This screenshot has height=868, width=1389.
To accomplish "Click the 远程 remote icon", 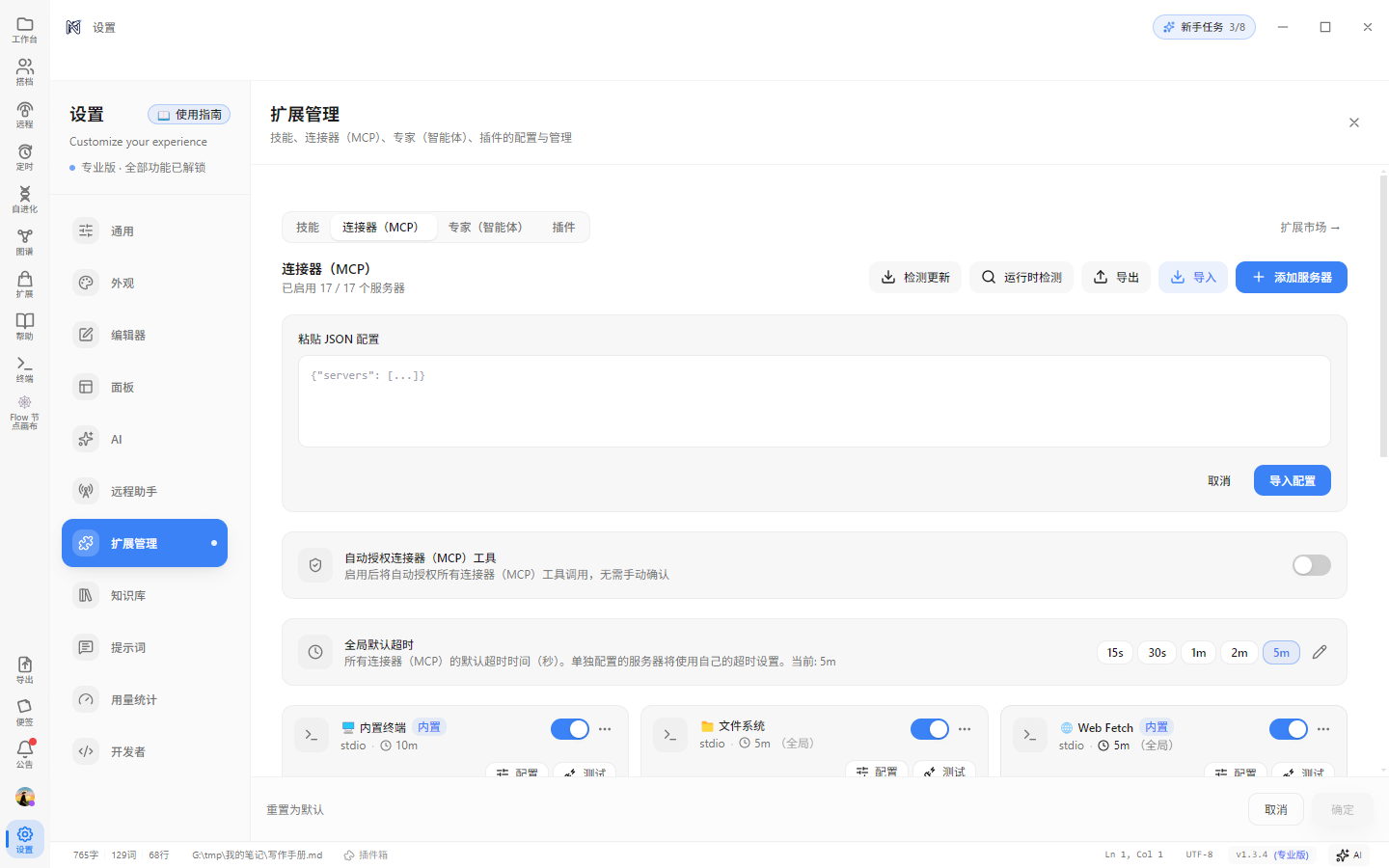I will click(25, 115).
